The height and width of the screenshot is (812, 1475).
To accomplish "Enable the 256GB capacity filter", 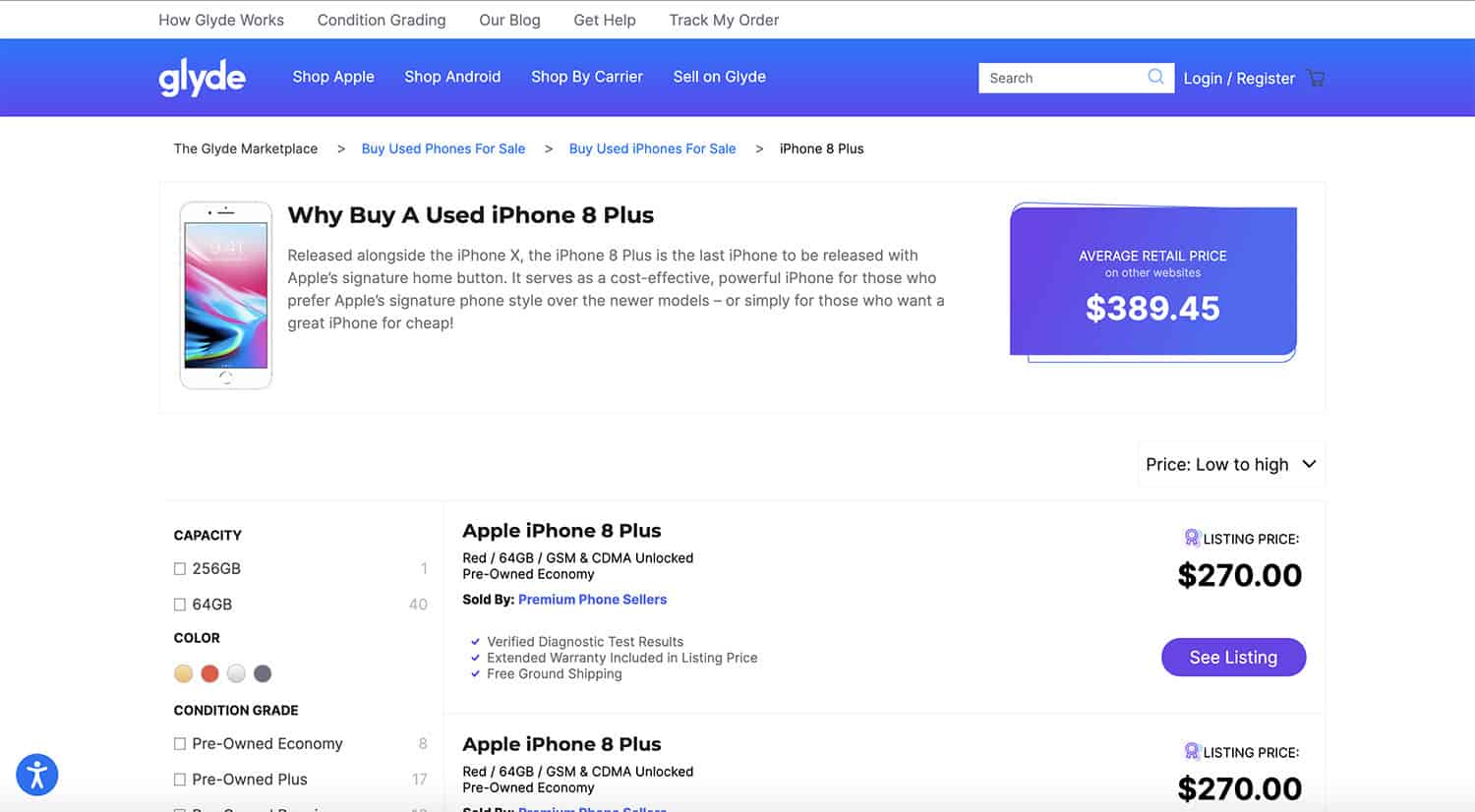I will (179, 568).
